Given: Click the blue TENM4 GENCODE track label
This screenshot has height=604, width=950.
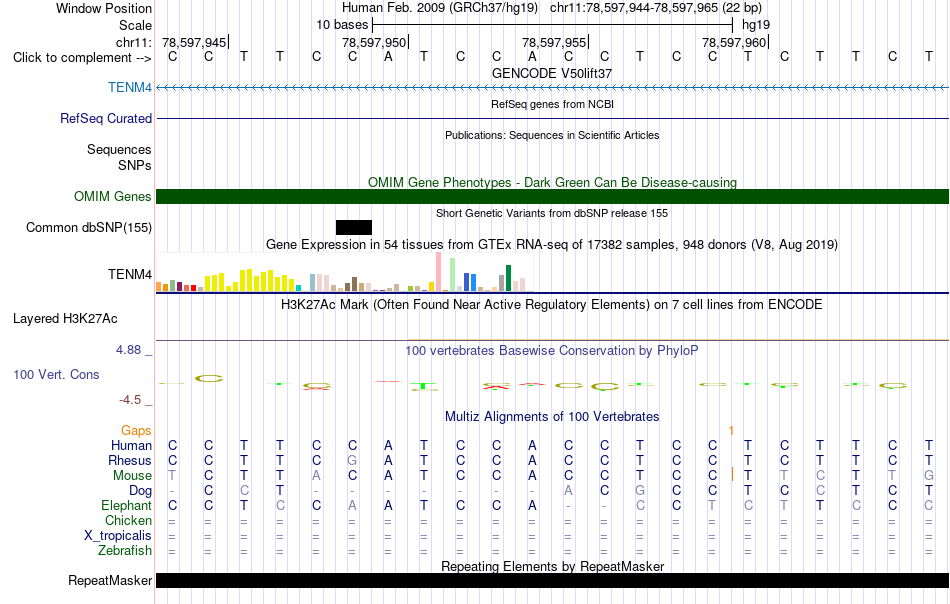Looking at the screenshot, I should [130, 87].
